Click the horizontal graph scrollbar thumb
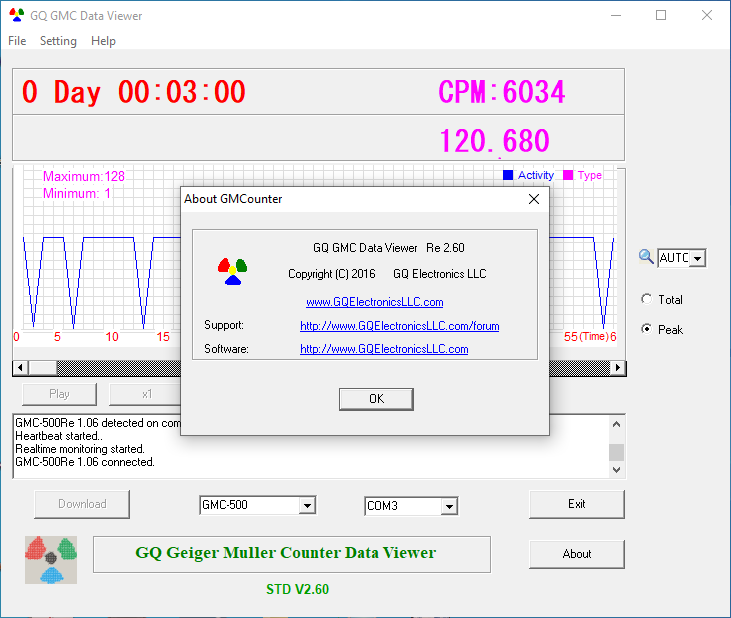 [42, 368]
